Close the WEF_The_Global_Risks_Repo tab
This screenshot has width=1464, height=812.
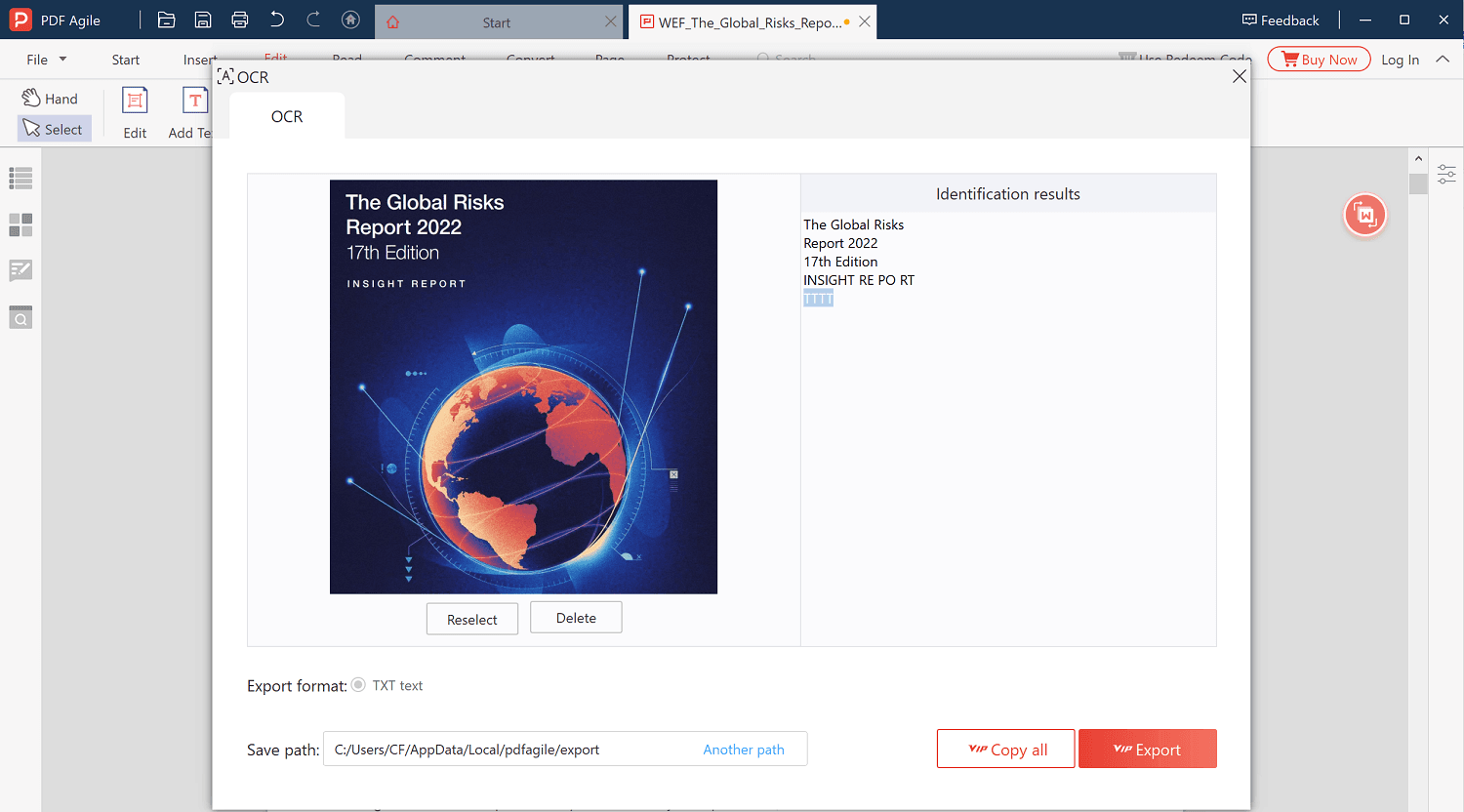pyautogui.click(x=865, y=21)
